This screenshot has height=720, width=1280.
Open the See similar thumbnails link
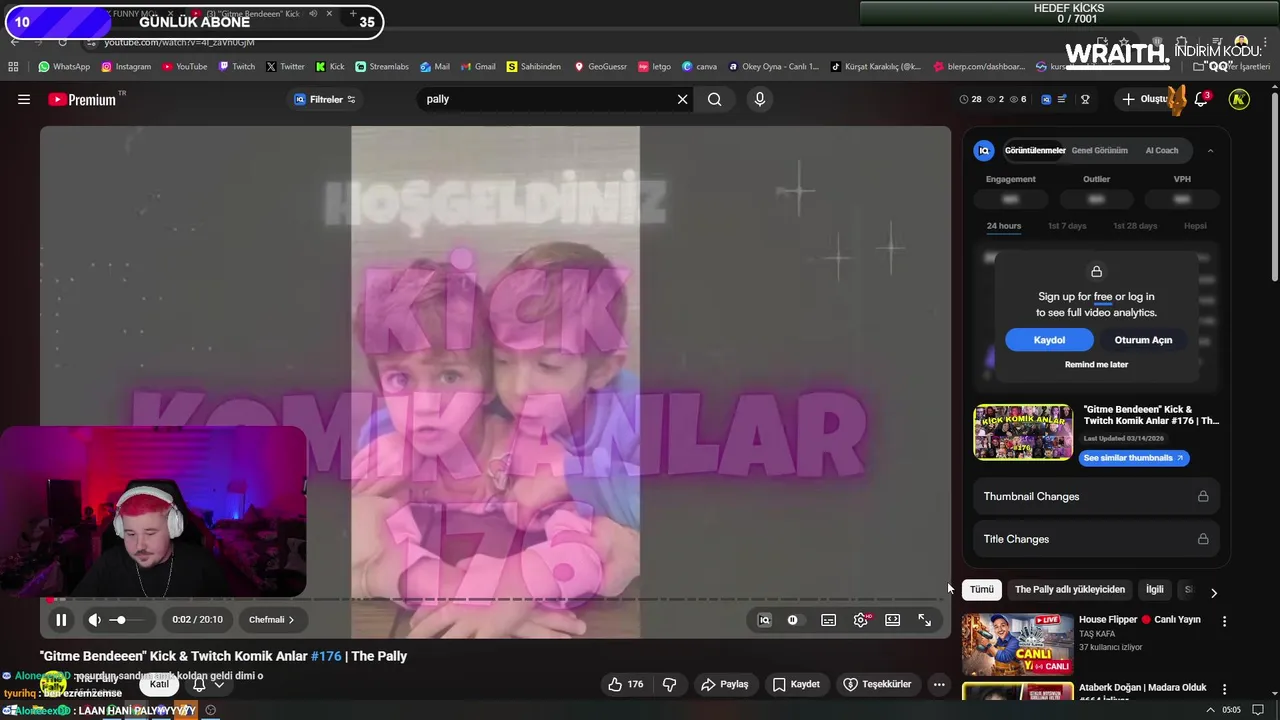coord(1134,458)
